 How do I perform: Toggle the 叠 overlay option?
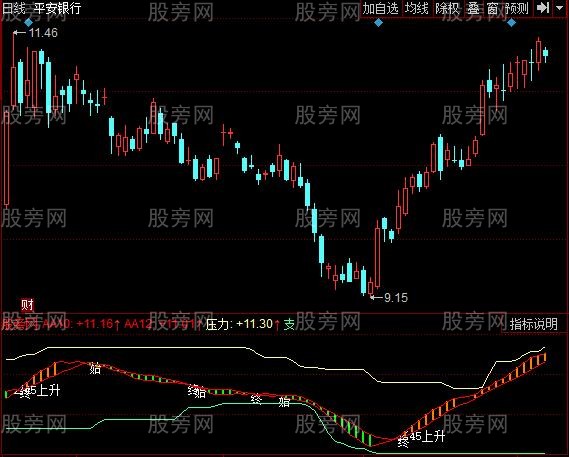473,8
